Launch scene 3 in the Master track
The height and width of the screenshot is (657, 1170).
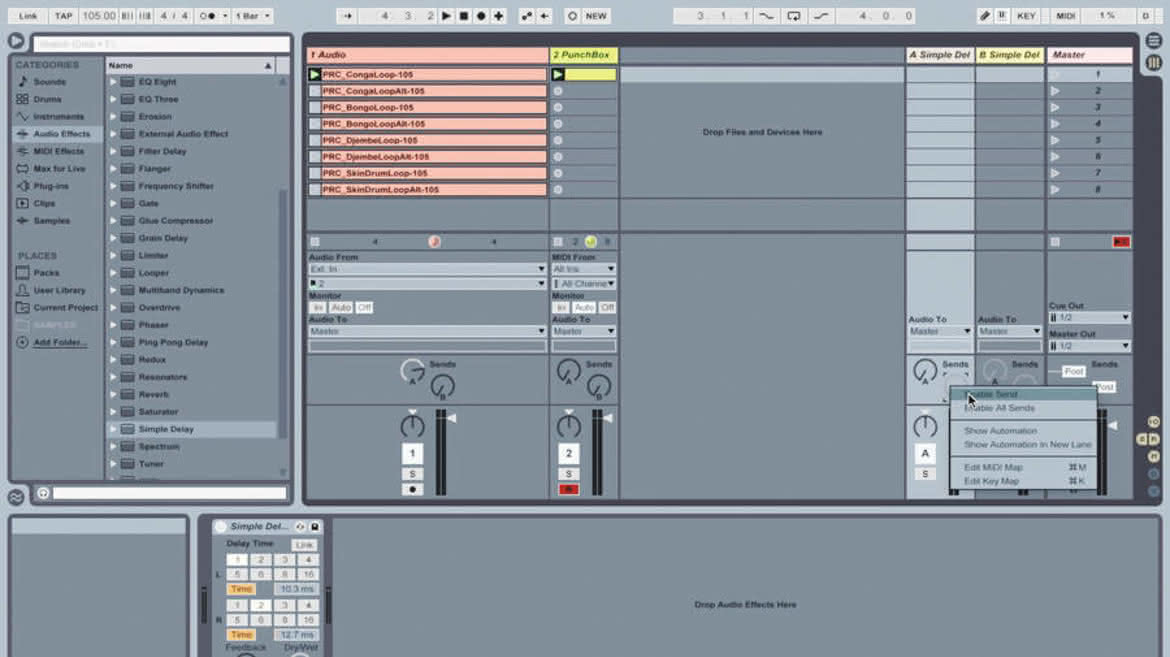pos(1054,108)
